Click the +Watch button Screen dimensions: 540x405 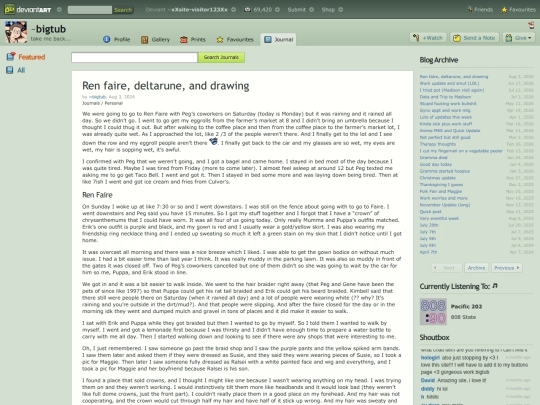pyautogui.click(x=428, y=38)
